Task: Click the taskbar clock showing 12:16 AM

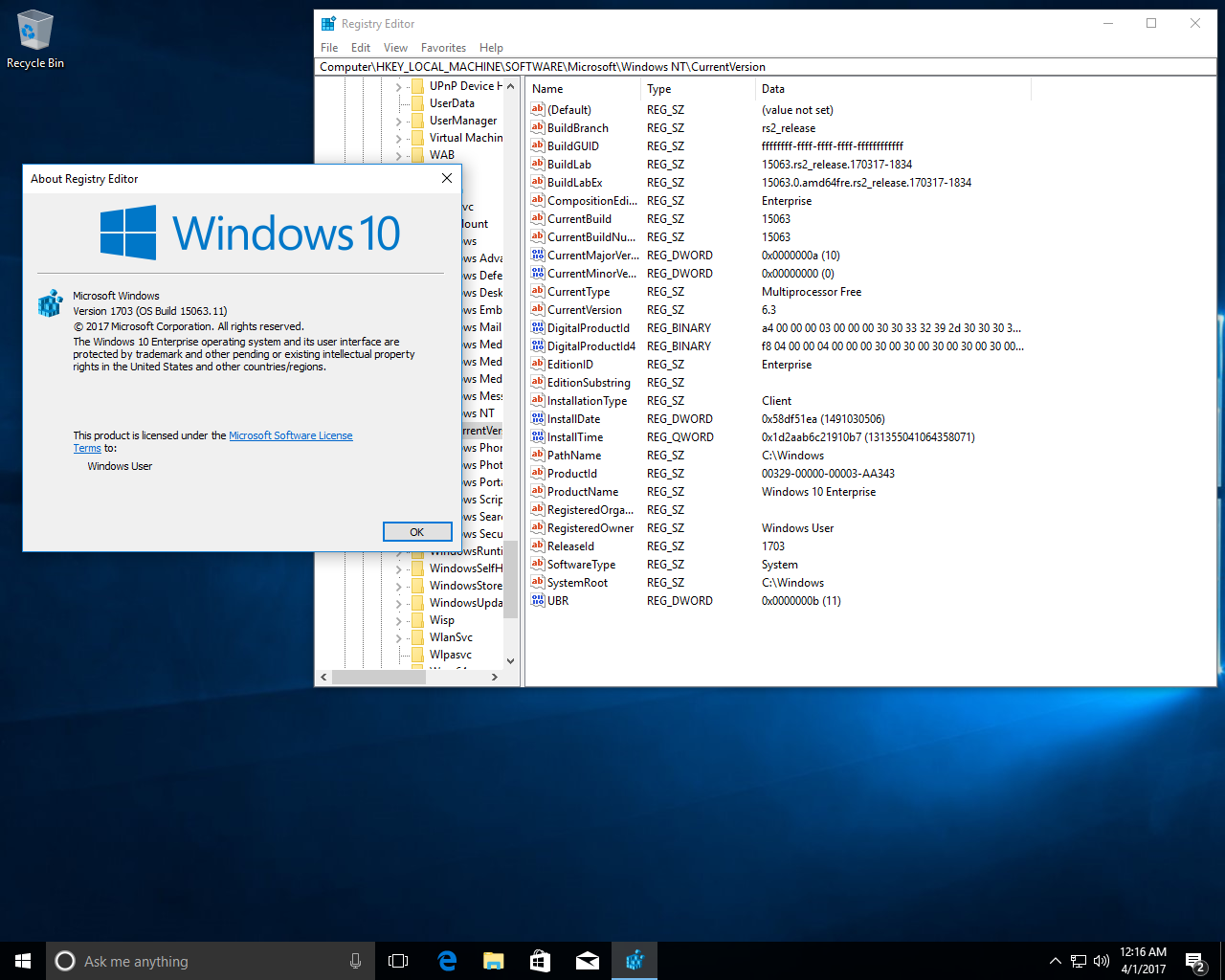Action: 1143,961
